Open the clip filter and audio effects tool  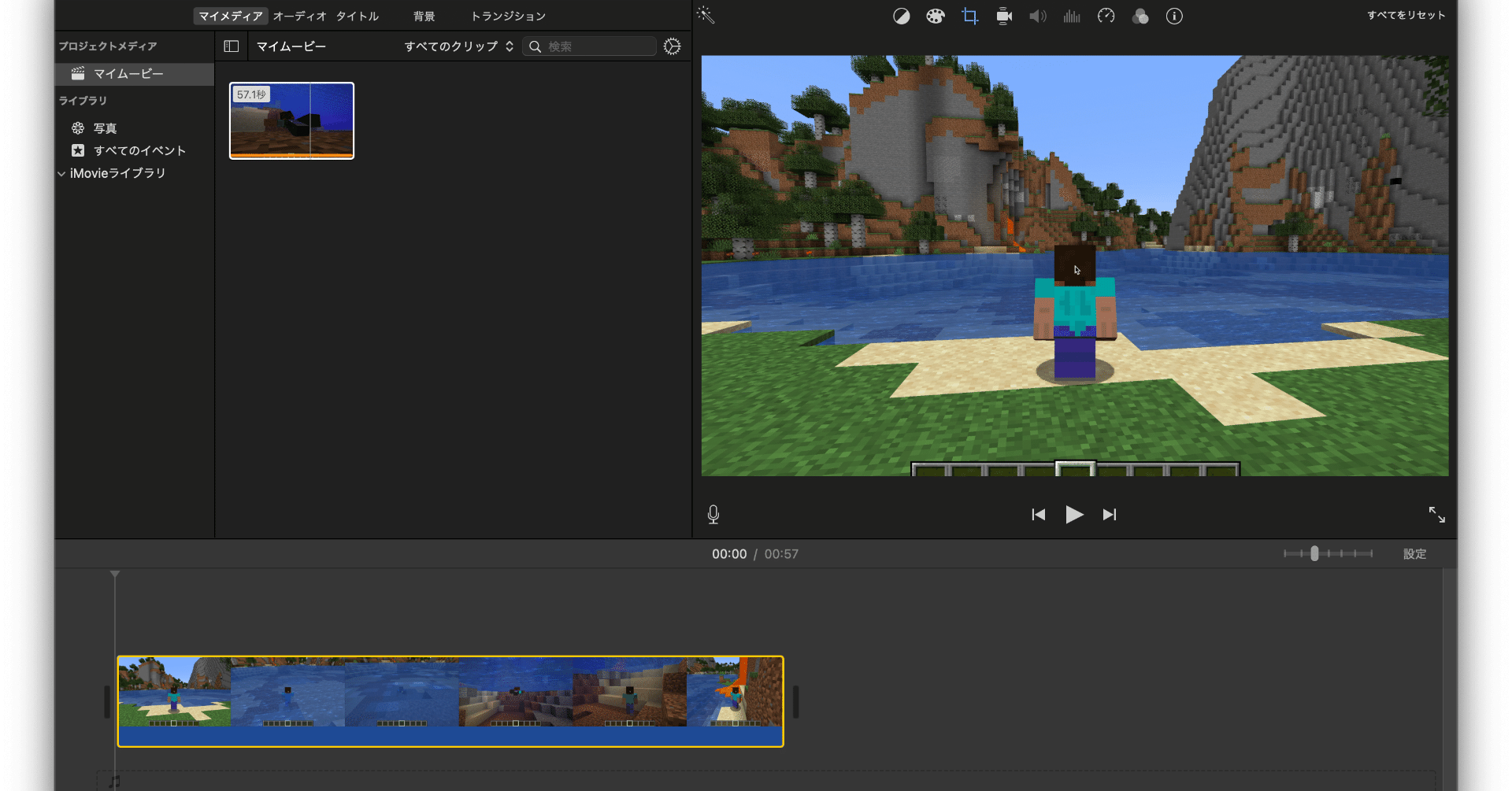pos(1140,17)
